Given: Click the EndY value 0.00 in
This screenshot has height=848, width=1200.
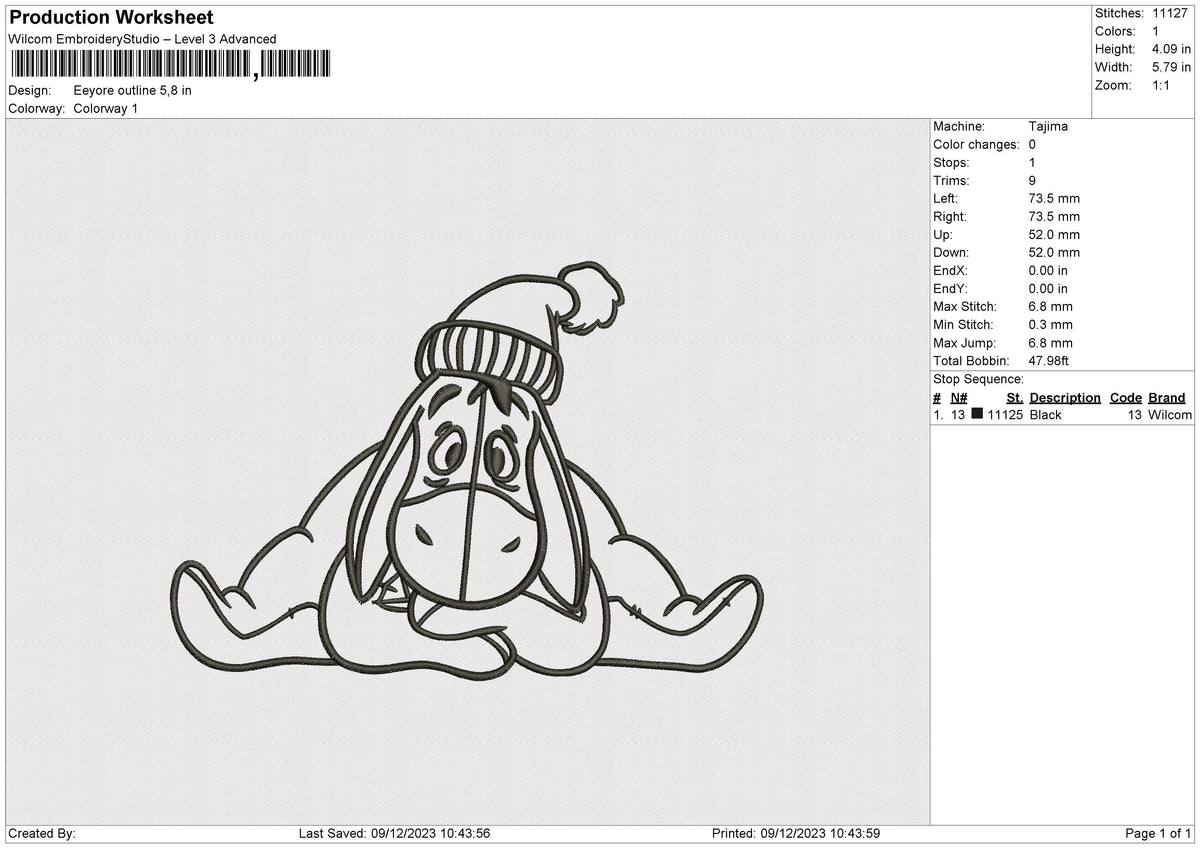Looking at the screenshot, I should point(1048,288).
